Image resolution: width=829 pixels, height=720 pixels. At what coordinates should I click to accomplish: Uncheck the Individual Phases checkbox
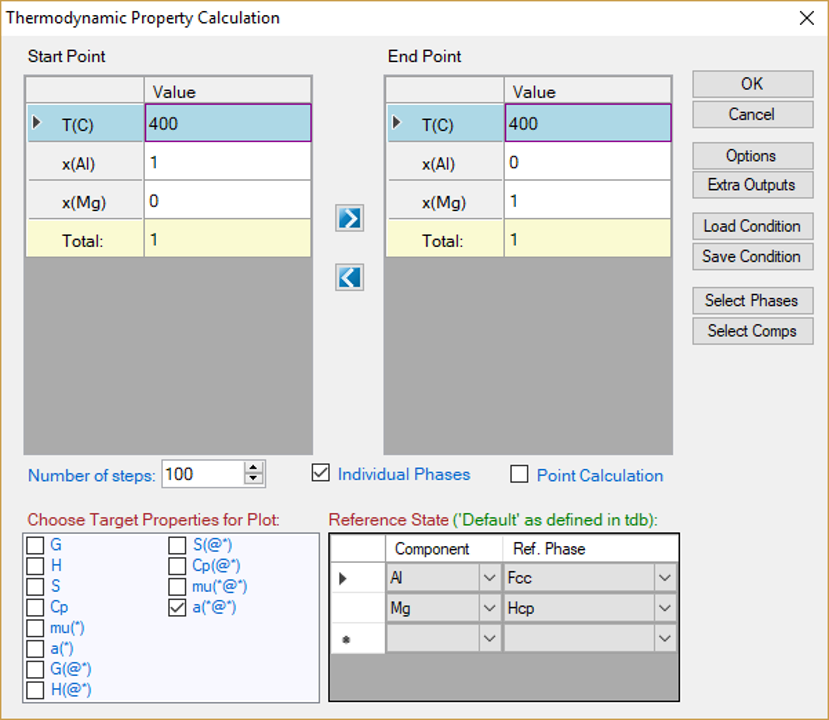point(320,474)
